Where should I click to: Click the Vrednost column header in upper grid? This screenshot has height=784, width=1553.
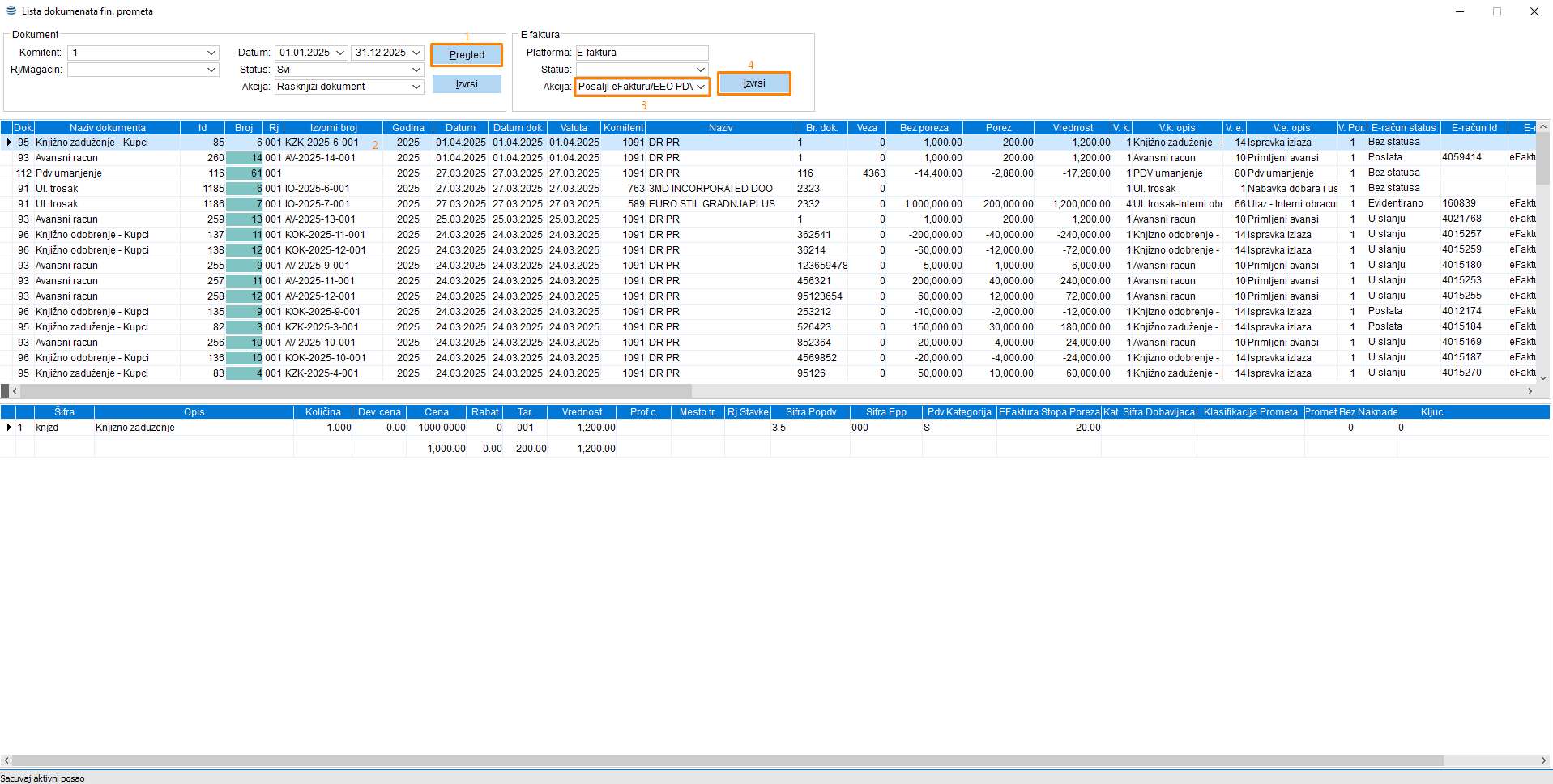[x=1072, y=128]
